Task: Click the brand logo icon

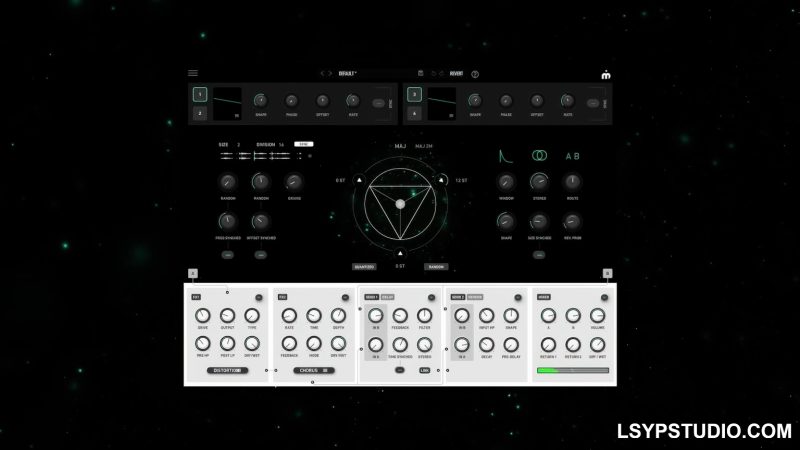Action: [606, 74]
